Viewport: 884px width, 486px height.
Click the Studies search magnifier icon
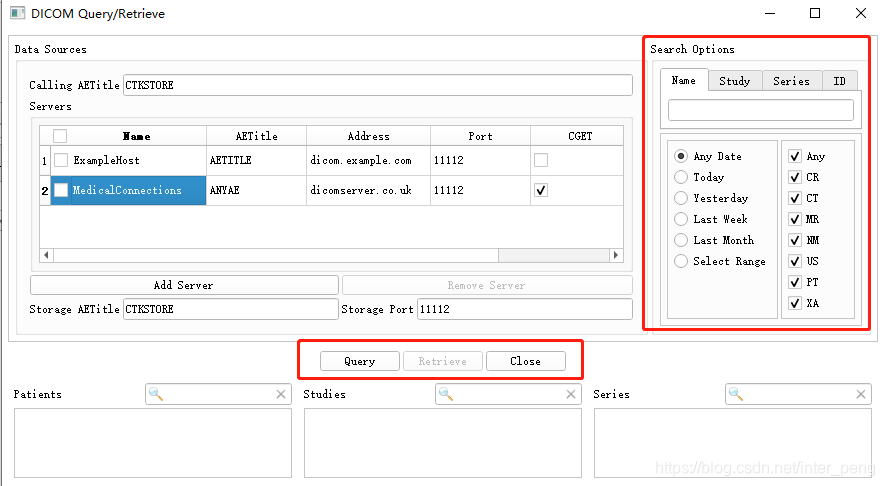pyautogui.click(x=446, y=394)
